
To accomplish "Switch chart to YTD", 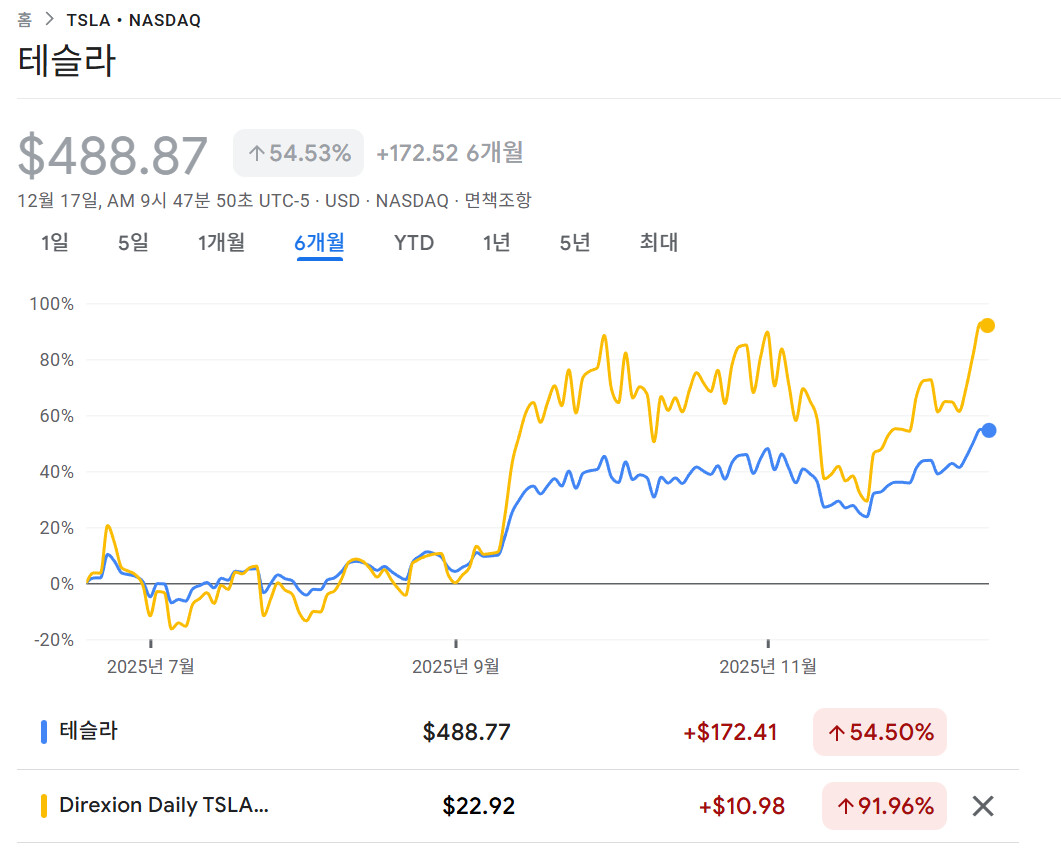I will pyautogui.click(x=414, y=242).
